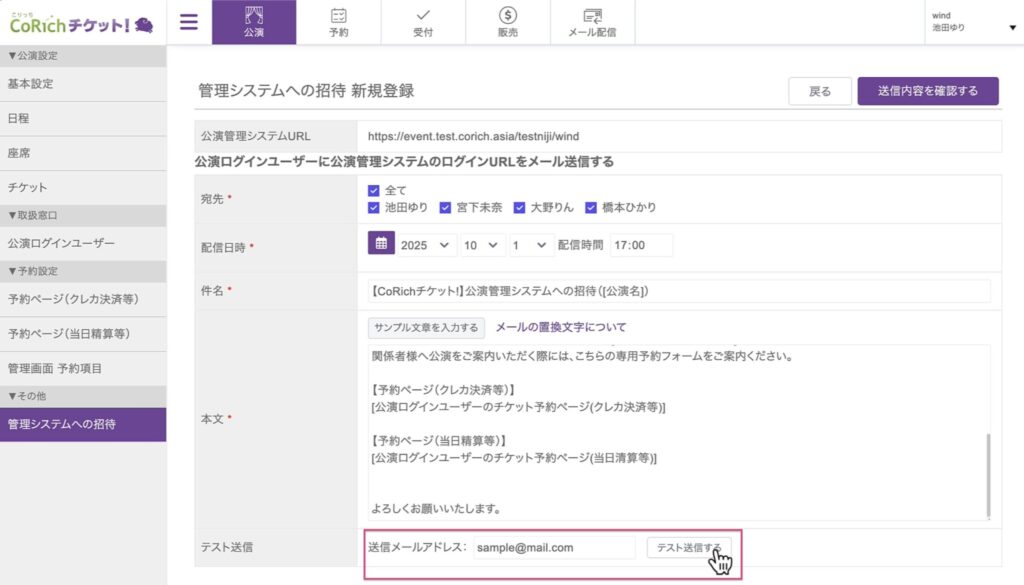Open メールの置換文字について link
Viewport: 1024px width, 585px height.
[x=561, y=327]
